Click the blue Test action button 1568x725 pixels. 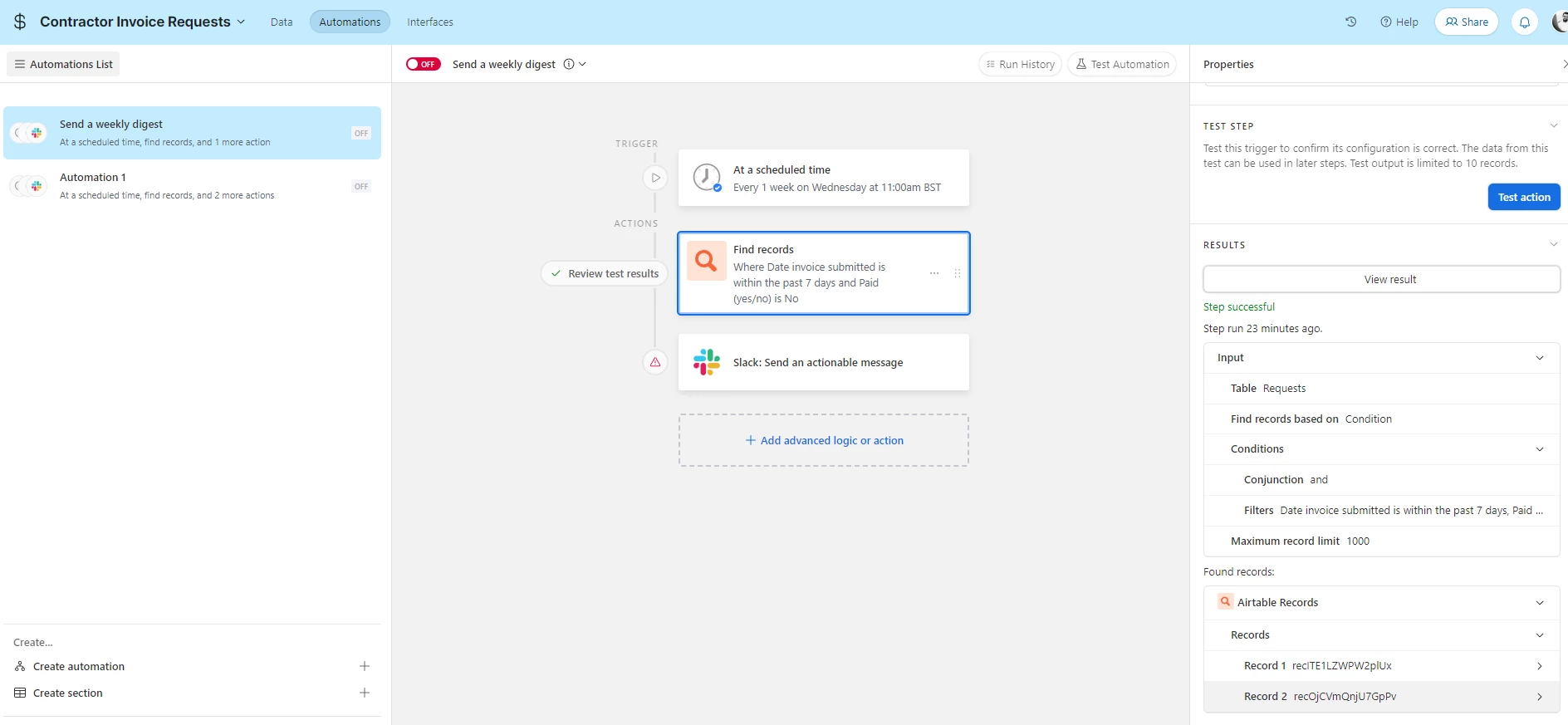point(1524,197)
